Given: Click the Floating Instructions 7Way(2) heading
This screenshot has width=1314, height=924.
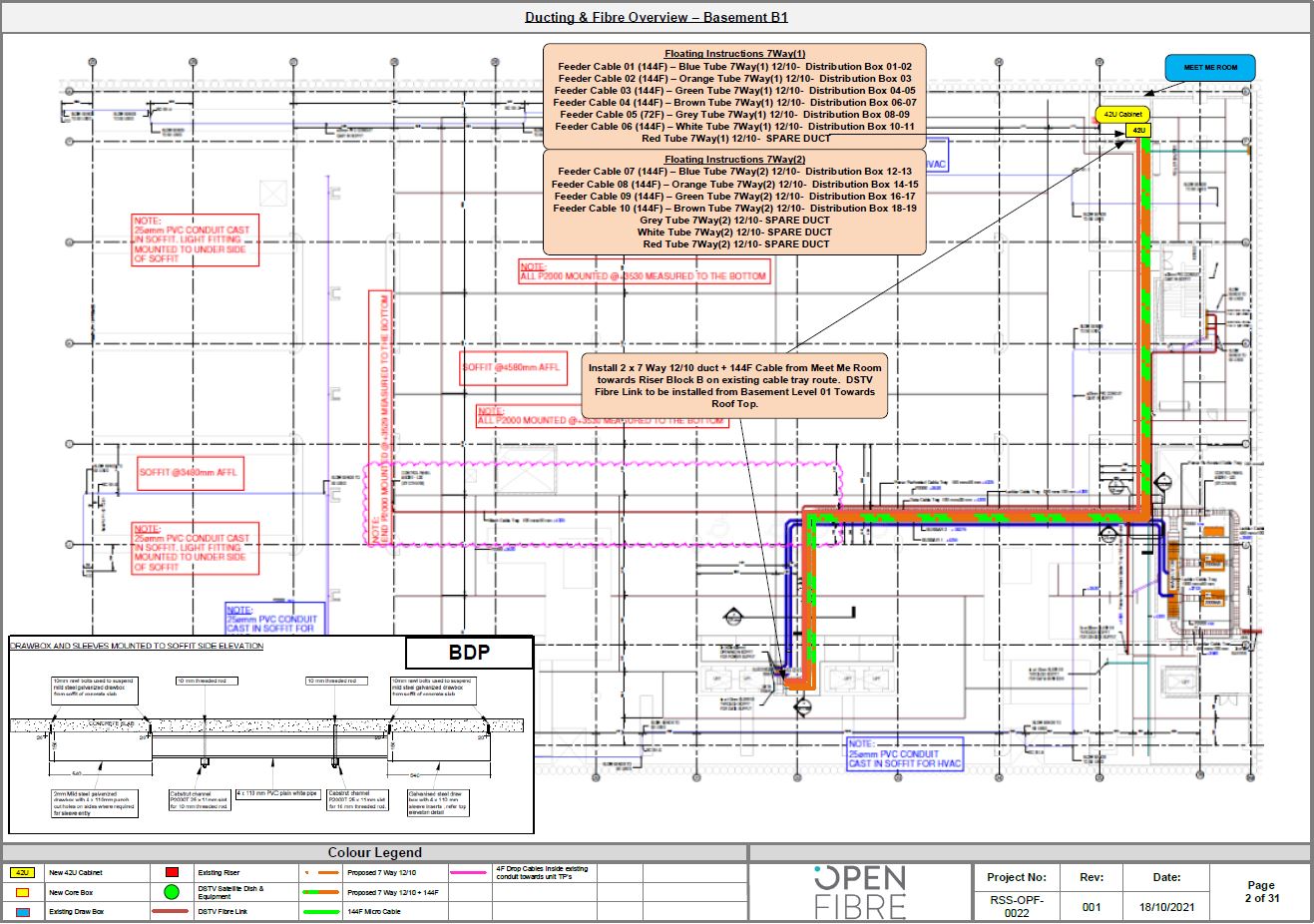Looking at the screenshot, I should pyautogui.click(x=734, y=160).
